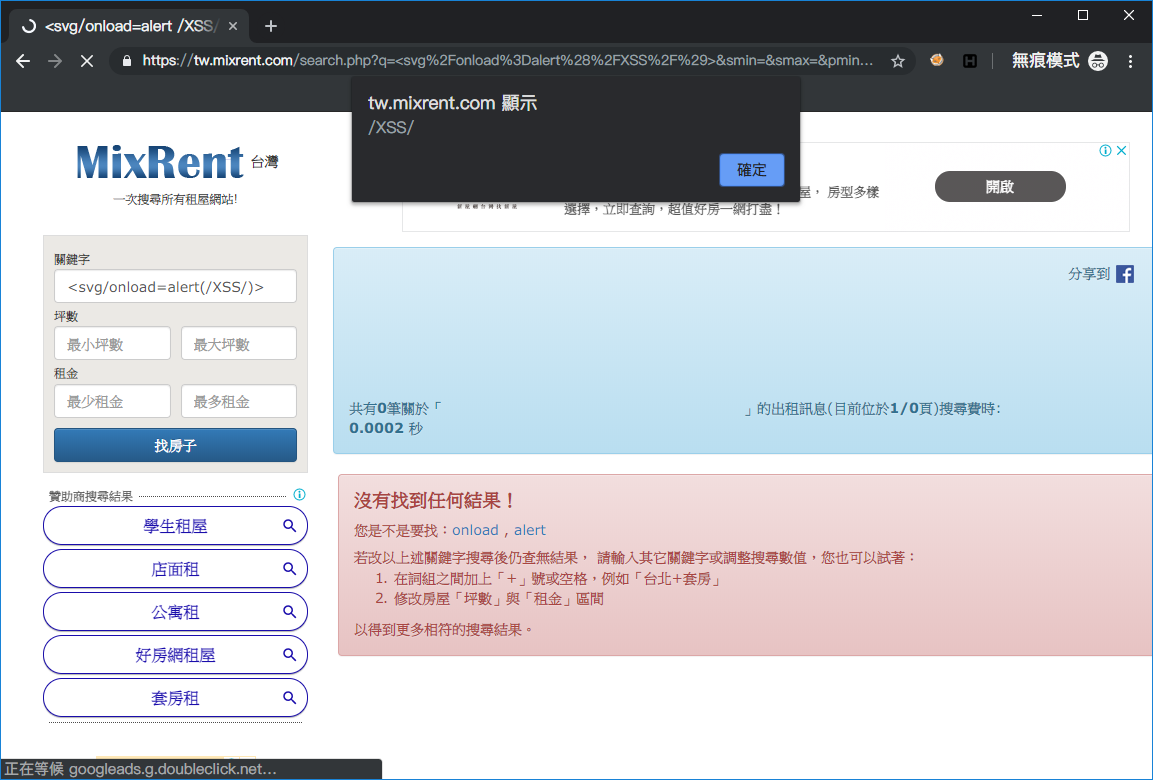
Task: Maximize the browser window
Action: [1082, 15]
